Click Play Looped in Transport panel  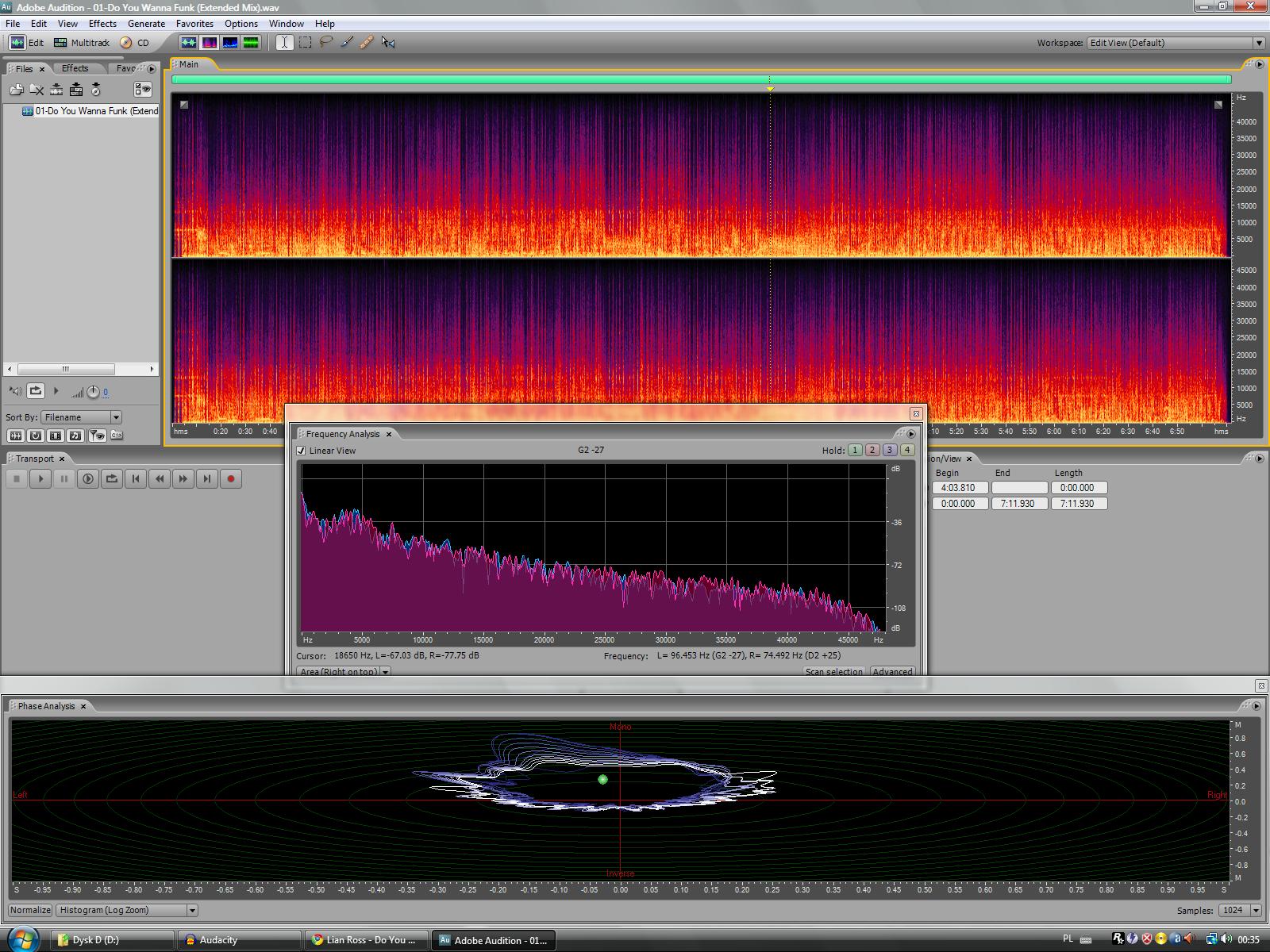tap(112, 478)
